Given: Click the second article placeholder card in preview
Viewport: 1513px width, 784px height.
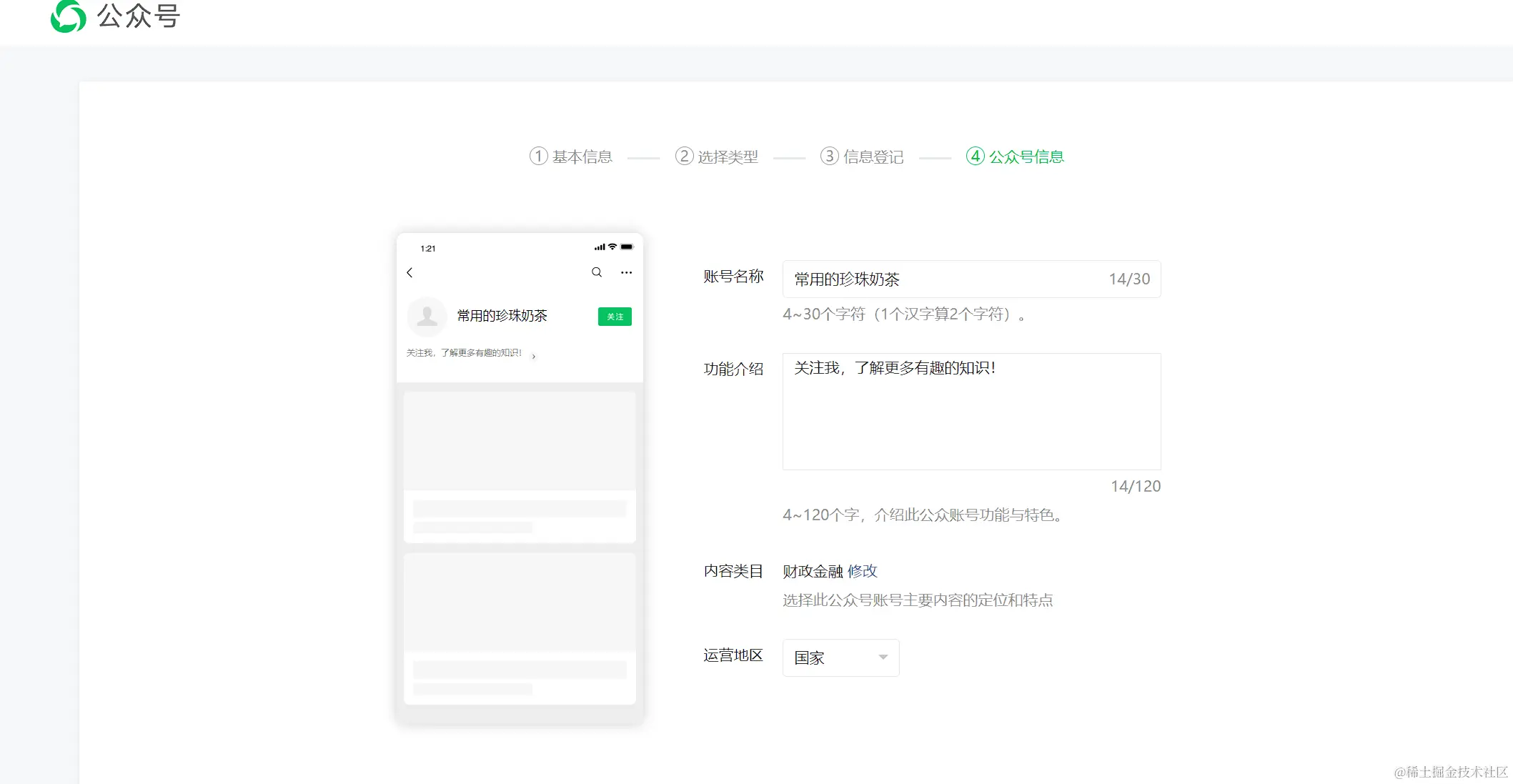Looking at the screenshot, I should coord(520,627).
